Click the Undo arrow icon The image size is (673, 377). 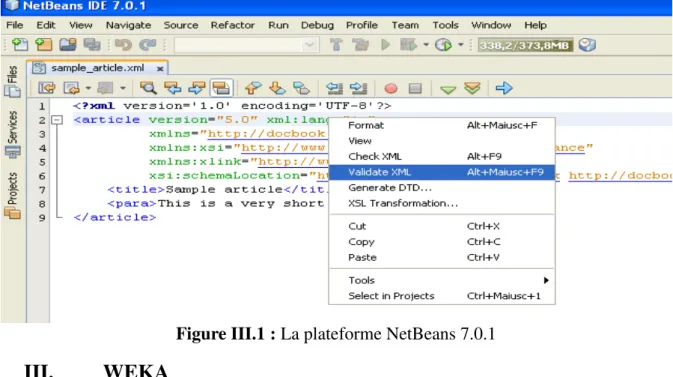click(x=123, y=45)
